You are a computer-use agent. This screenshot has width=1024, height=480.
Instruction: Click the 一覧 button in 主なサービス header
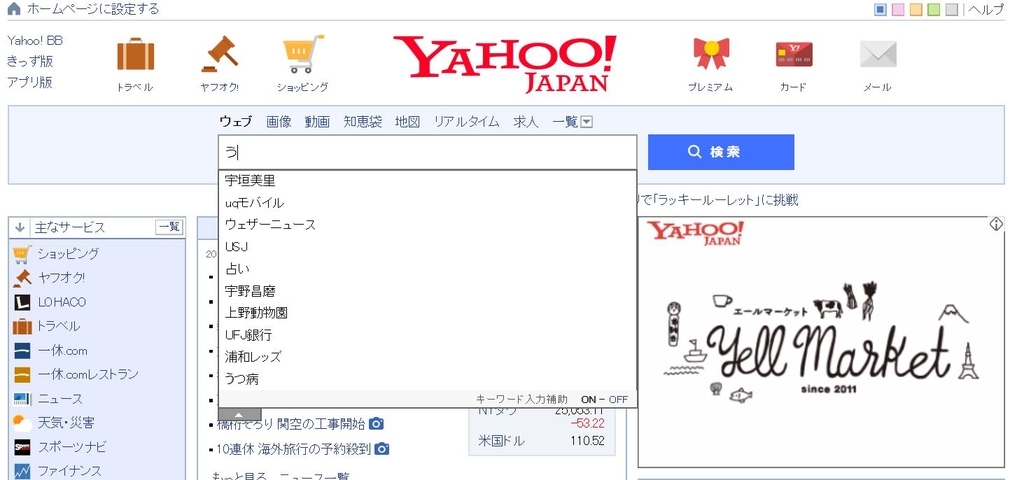(x=169, y=227)
